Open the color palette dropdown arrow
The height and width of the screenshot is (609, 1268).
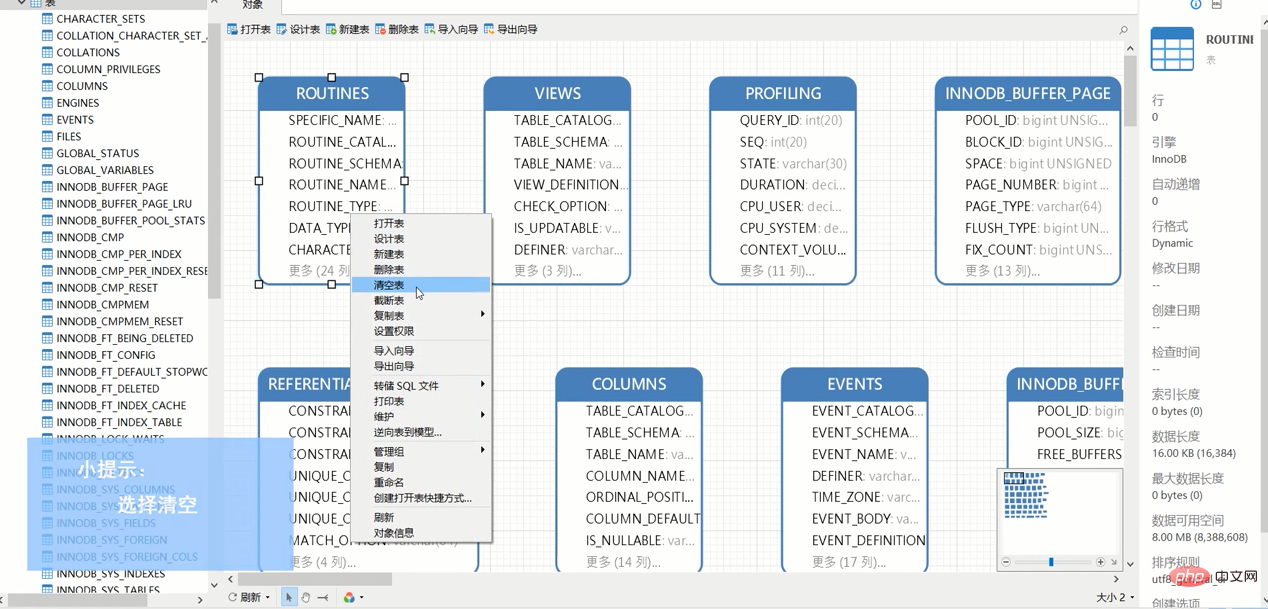point(361,598)
